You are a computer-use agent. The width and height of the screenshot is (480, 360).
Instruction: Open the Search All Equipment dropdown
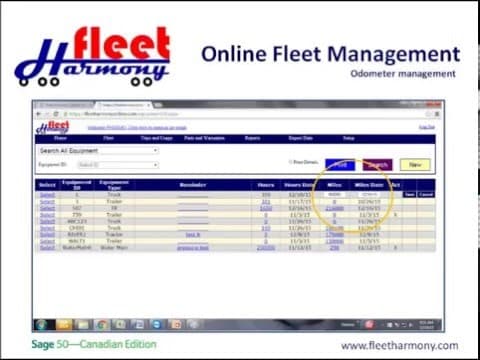(x=99, y=151)
